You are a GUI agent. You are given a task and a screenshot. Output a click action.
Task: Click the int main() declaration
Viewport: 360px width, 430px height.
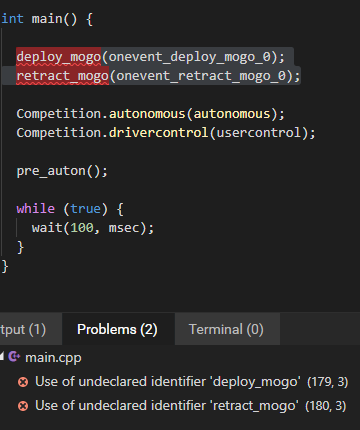(x=47, y=19)
